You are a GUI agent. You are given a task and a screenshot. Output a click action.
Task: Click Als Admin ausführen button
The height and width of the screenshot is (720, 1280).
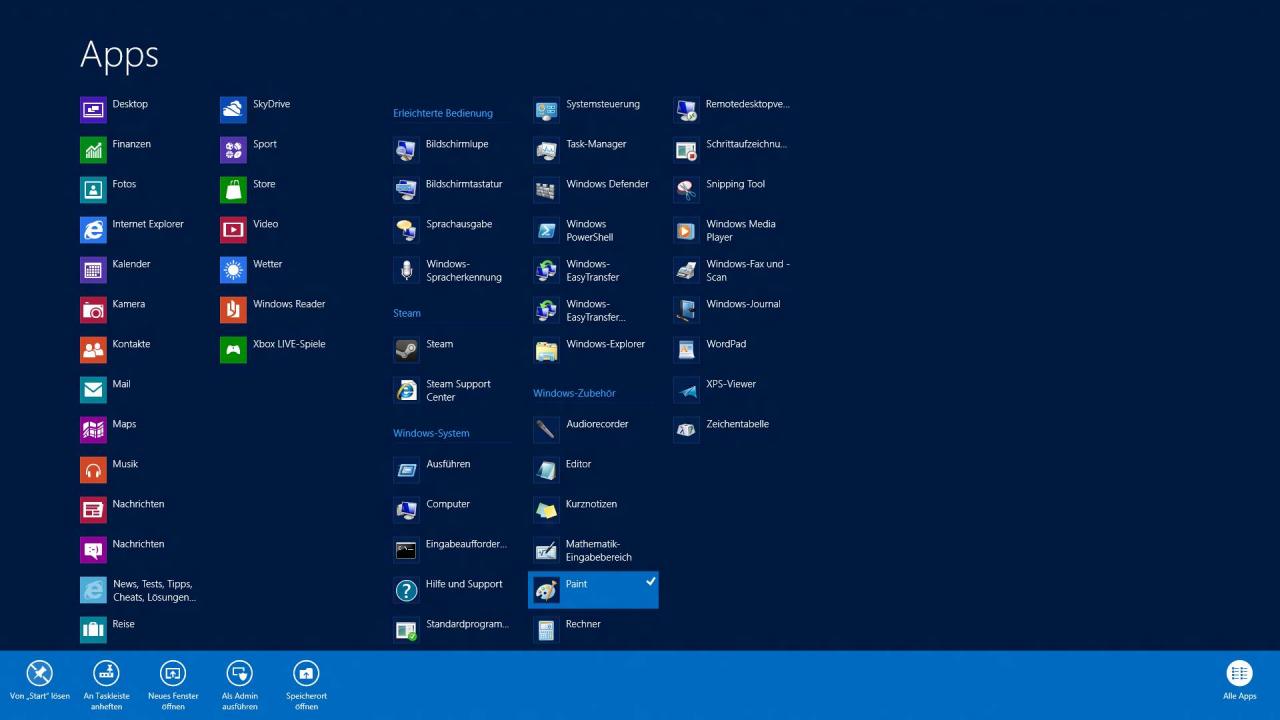pyautogui.click(x=240, y=685)
